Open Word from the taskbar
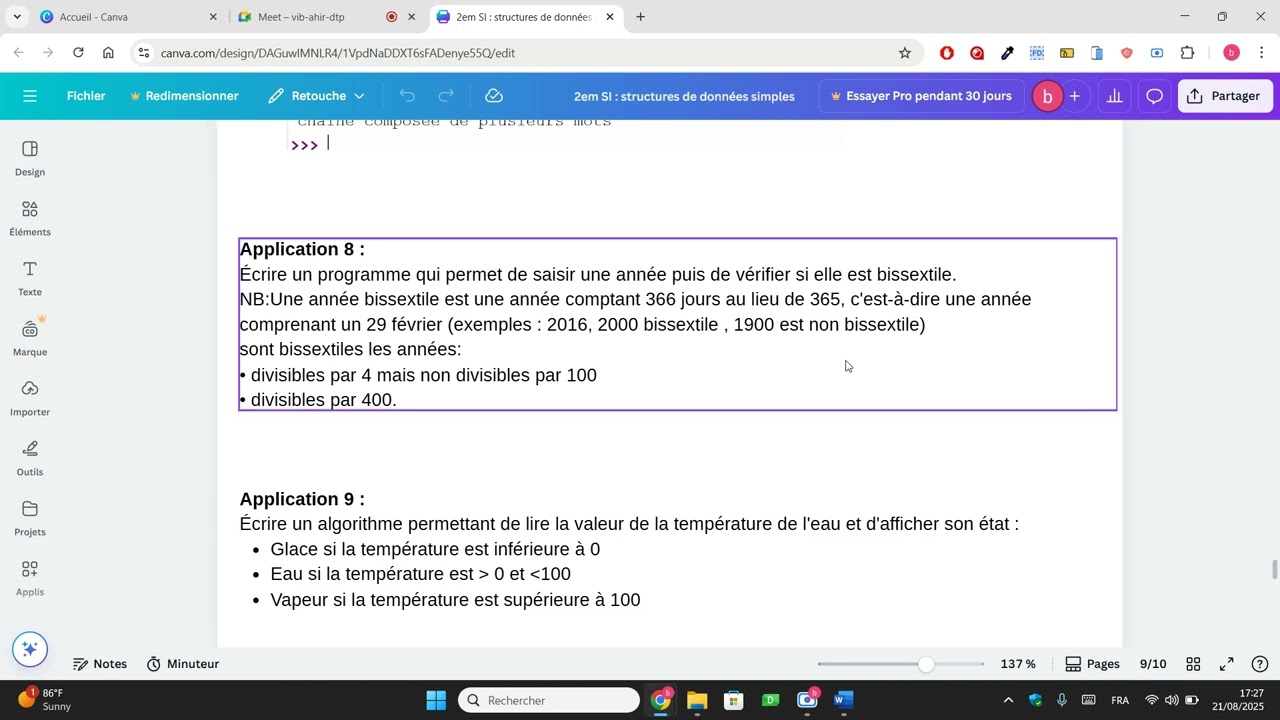1280x720 pixels. (843, 700)
